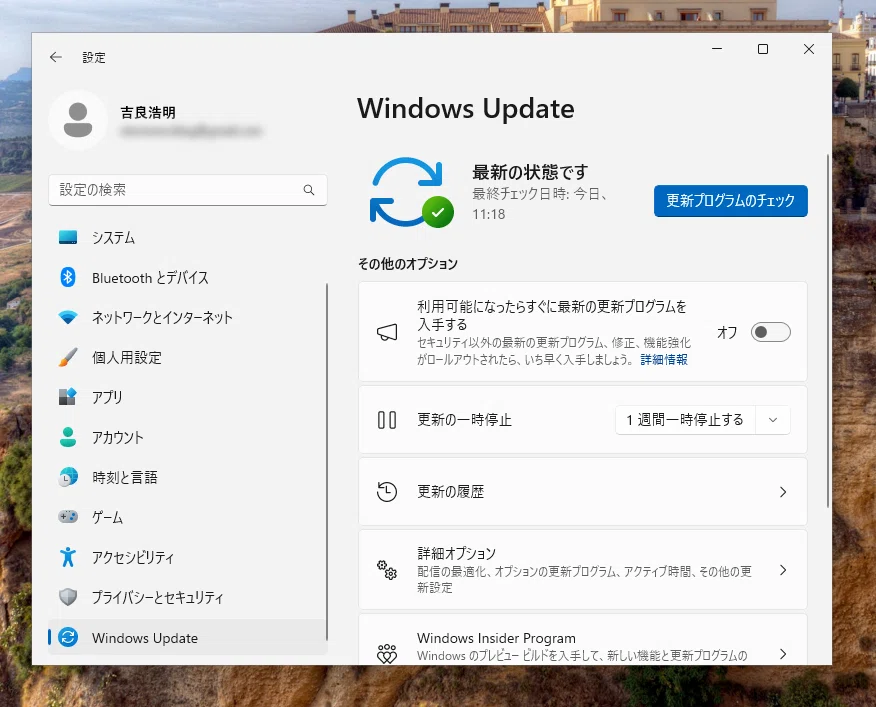Click the 1 週間一時停止する button
The width and height of the screenshot is (876, 707).
click(x=685, y=420)
